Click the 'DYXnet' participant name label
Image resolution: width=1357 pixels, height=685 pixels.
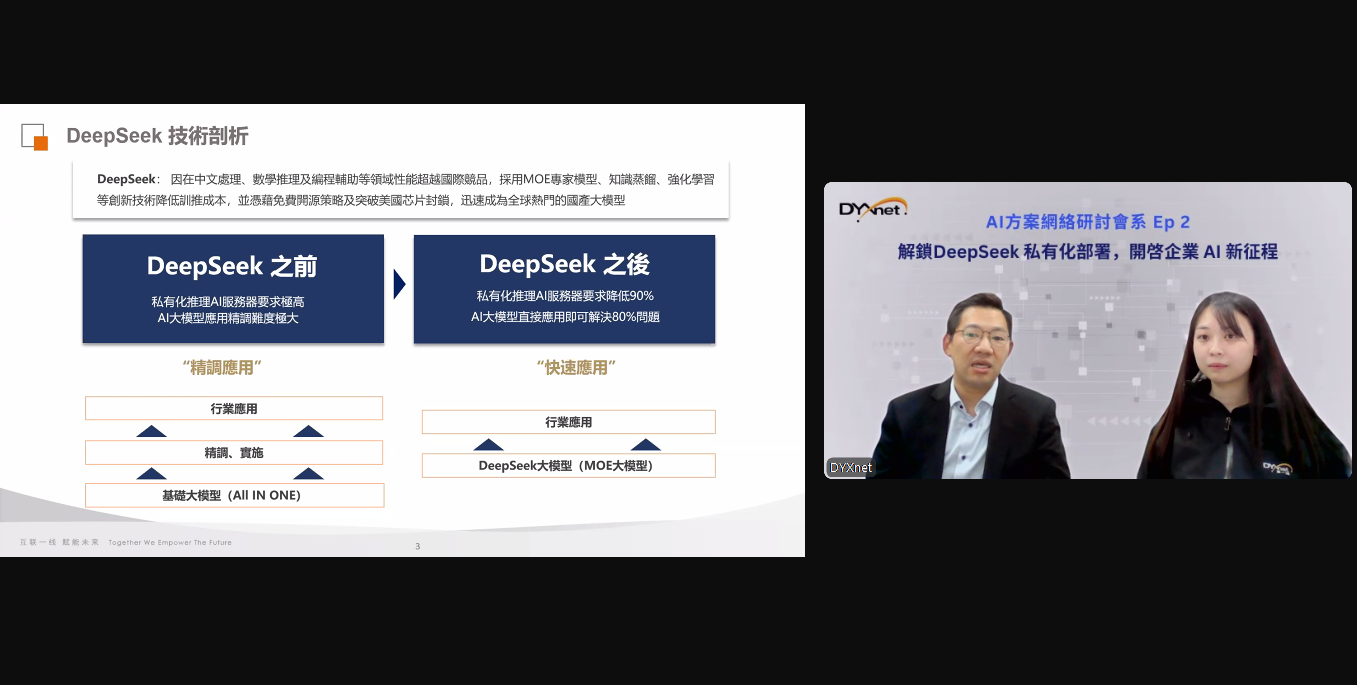(x=850, y=468)
